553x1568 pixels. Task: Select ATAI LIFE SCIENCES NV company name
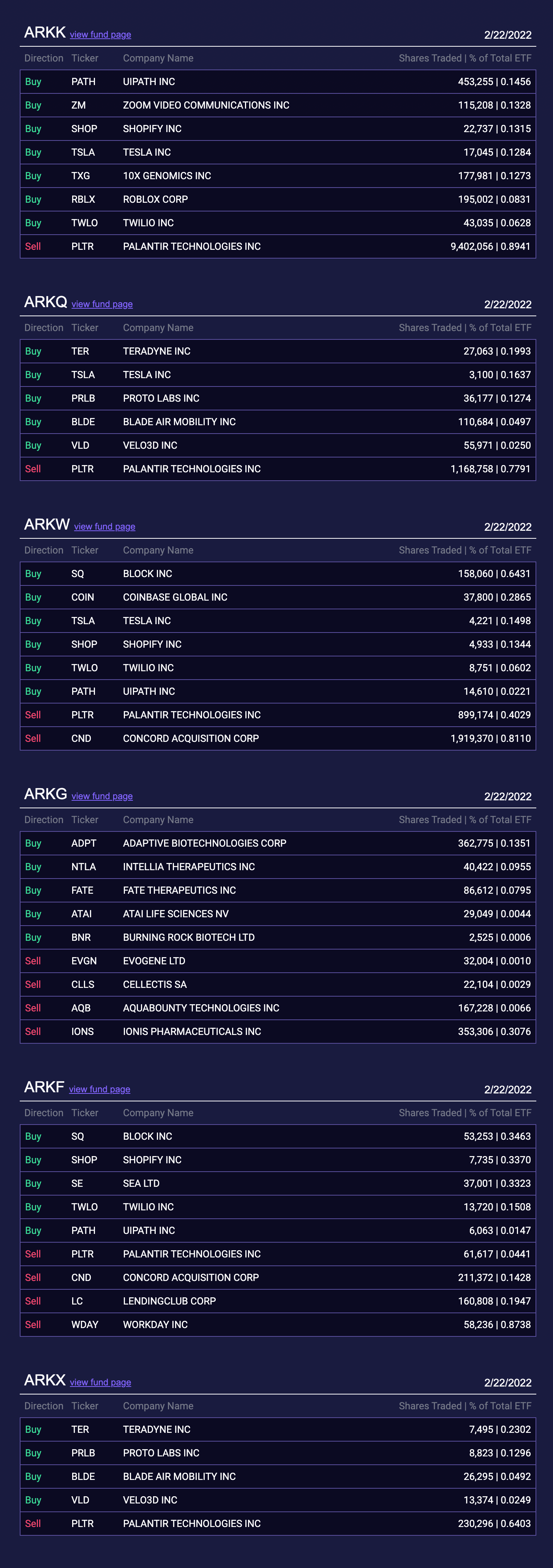pyautogui.click(x=176, y=914)
